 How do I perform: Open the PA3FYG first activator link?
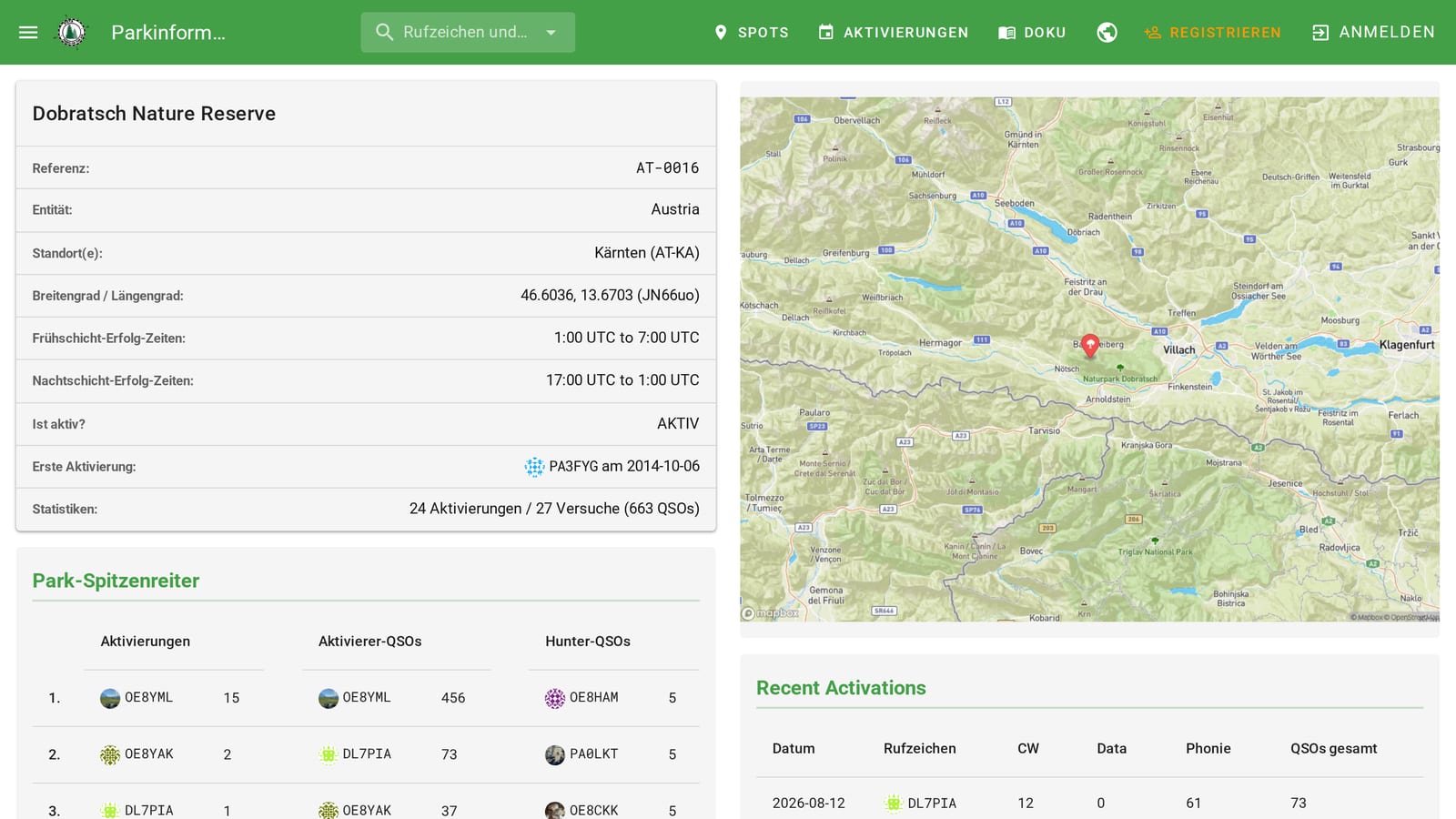[x=573, y=466]
